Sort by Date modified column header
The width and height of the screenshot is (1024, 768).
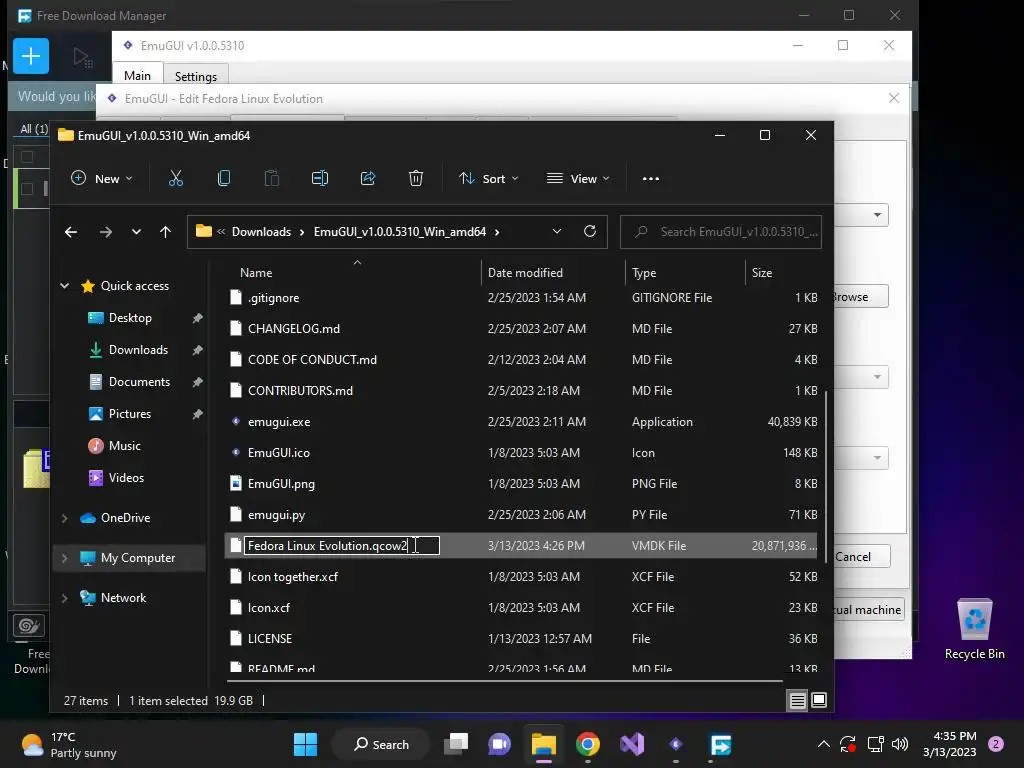point(554,272)
